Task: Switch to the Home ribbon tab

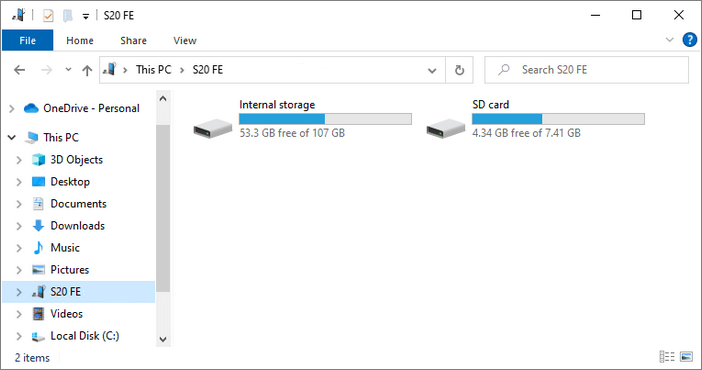Action: tap(80, 40)
